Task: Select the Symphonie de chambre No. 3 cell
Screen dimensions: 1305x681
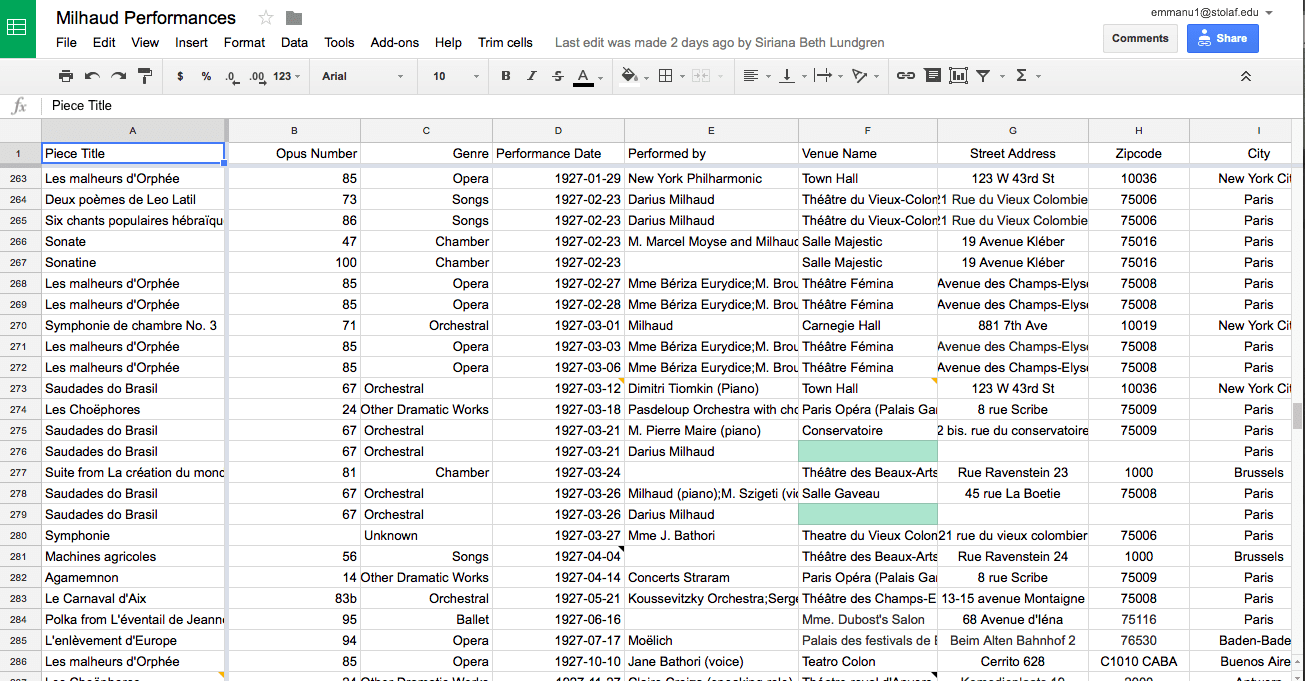Action: [133, 326]
